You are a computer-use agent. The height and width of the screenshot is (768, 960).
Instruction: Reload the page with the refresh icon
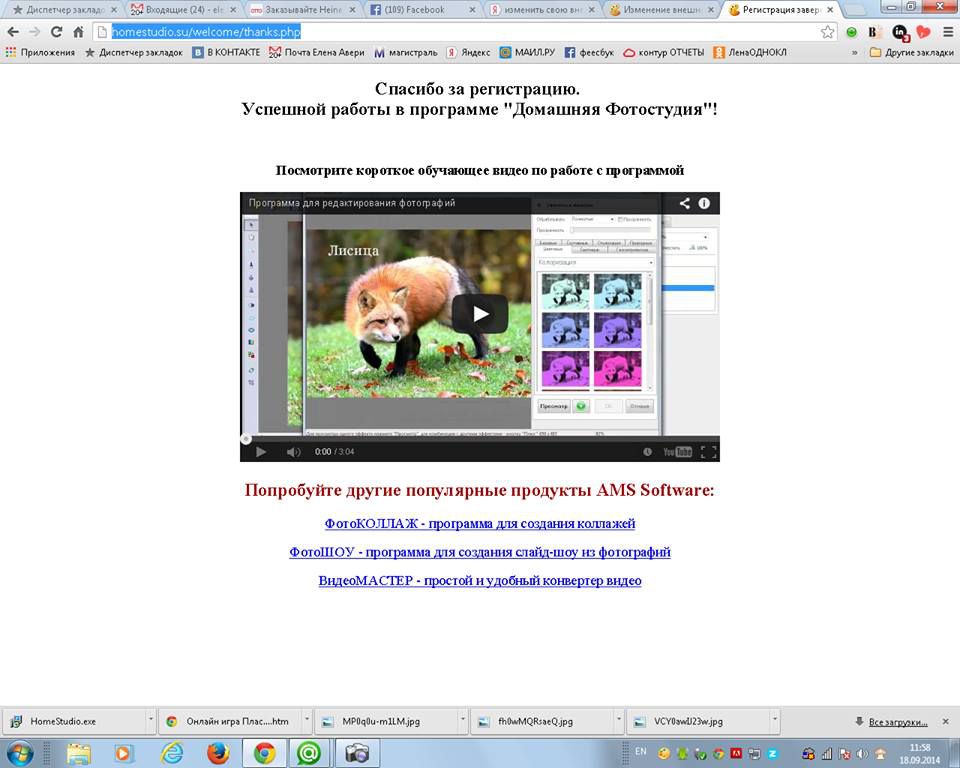(x=57, y=32)
